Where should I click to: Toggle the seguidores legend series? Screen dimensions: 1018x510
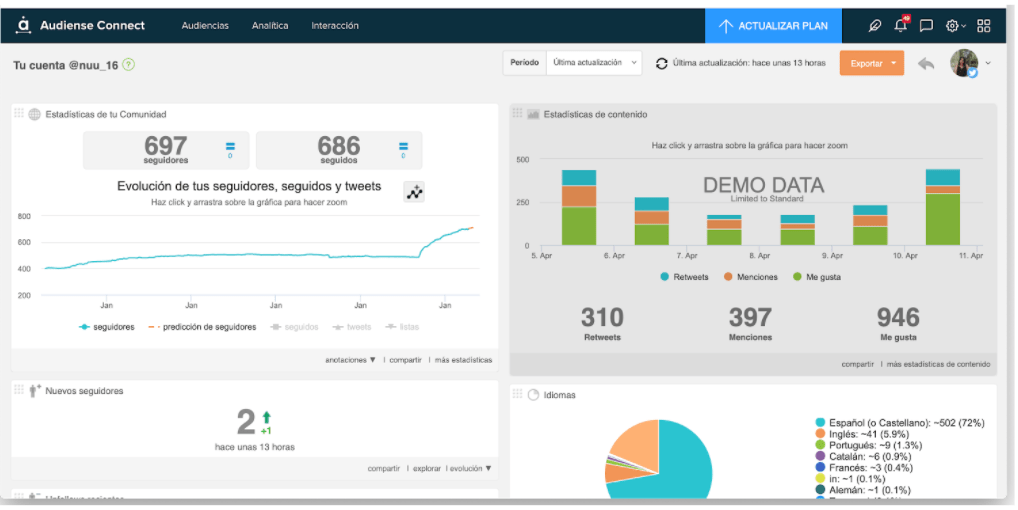[x=107, y=327]
